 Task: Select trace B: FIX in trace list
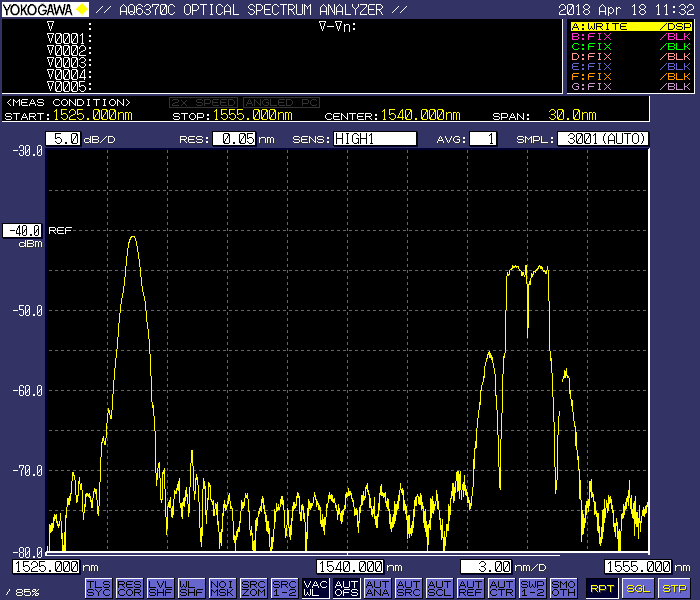pyautogui.click(x=630, y=36)
